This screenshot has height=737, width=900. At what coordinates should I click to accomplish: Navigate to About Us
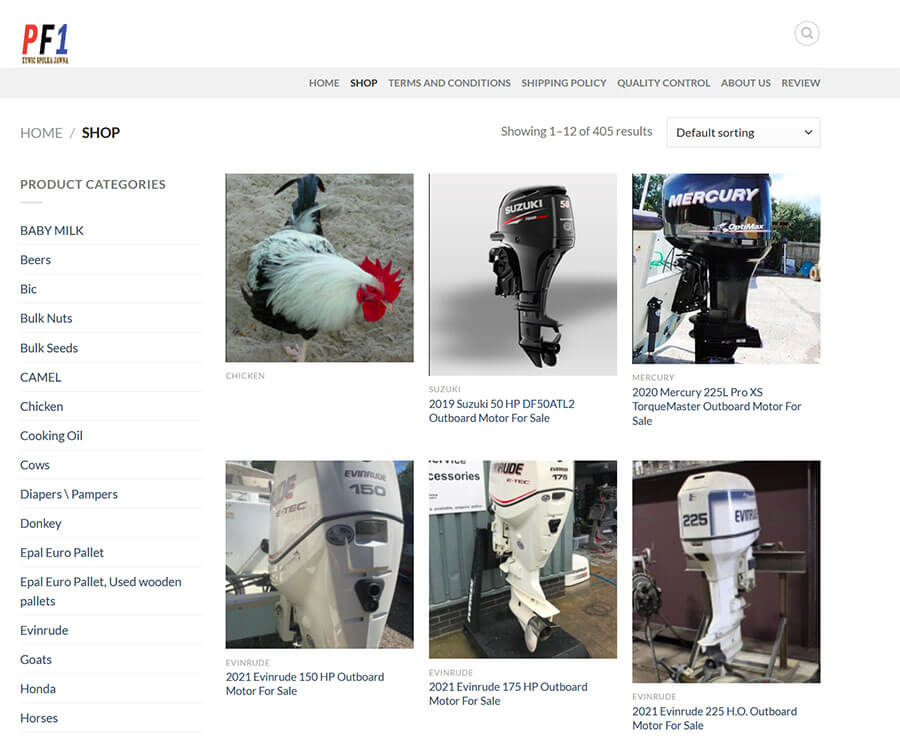pos(745,83)
